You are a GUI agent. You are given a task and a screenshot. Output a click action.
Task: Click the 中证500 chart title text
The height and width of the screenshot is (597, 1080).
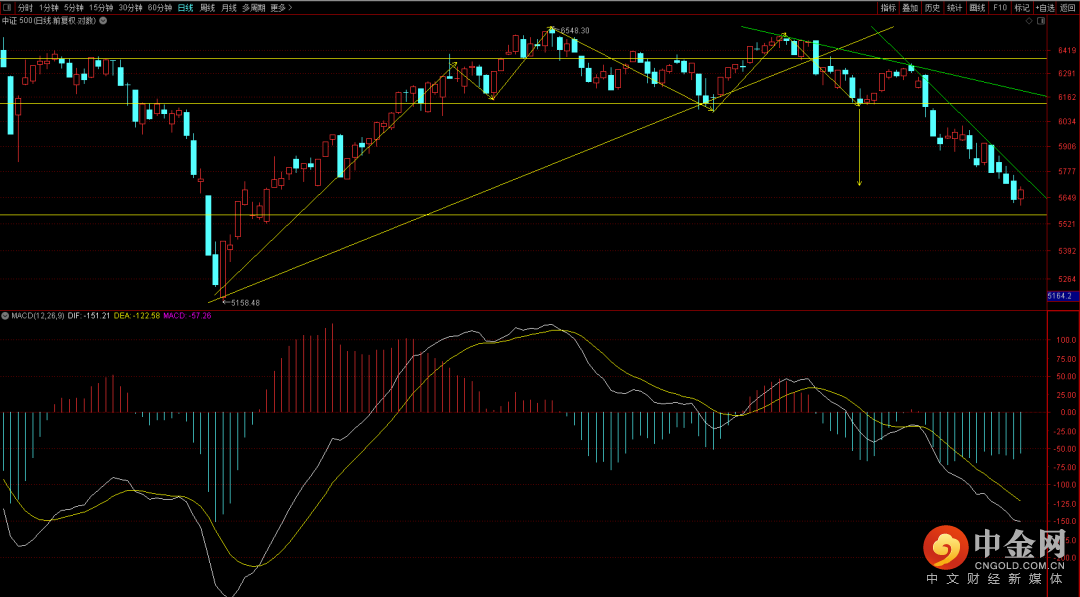[x=49, y=21]
